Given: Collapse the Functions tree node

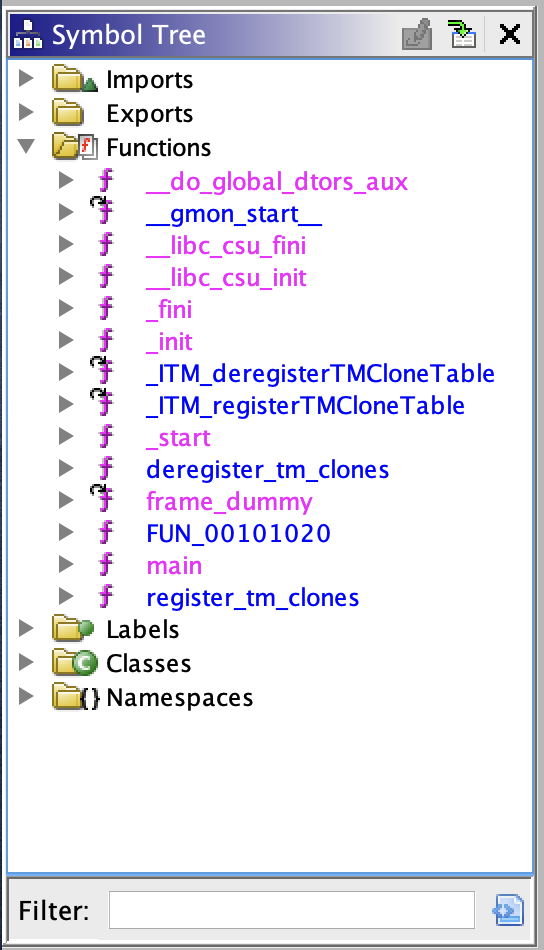Looking at the screenshot, I should point(26,146).
